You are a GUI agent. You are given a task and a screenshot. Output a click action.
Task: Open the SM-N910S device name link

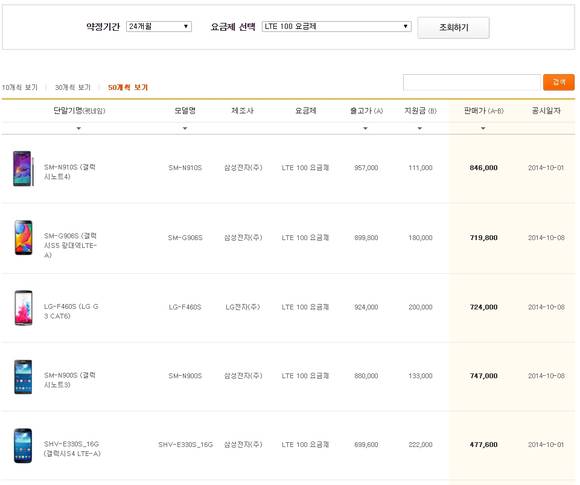(x=70, y=172)
